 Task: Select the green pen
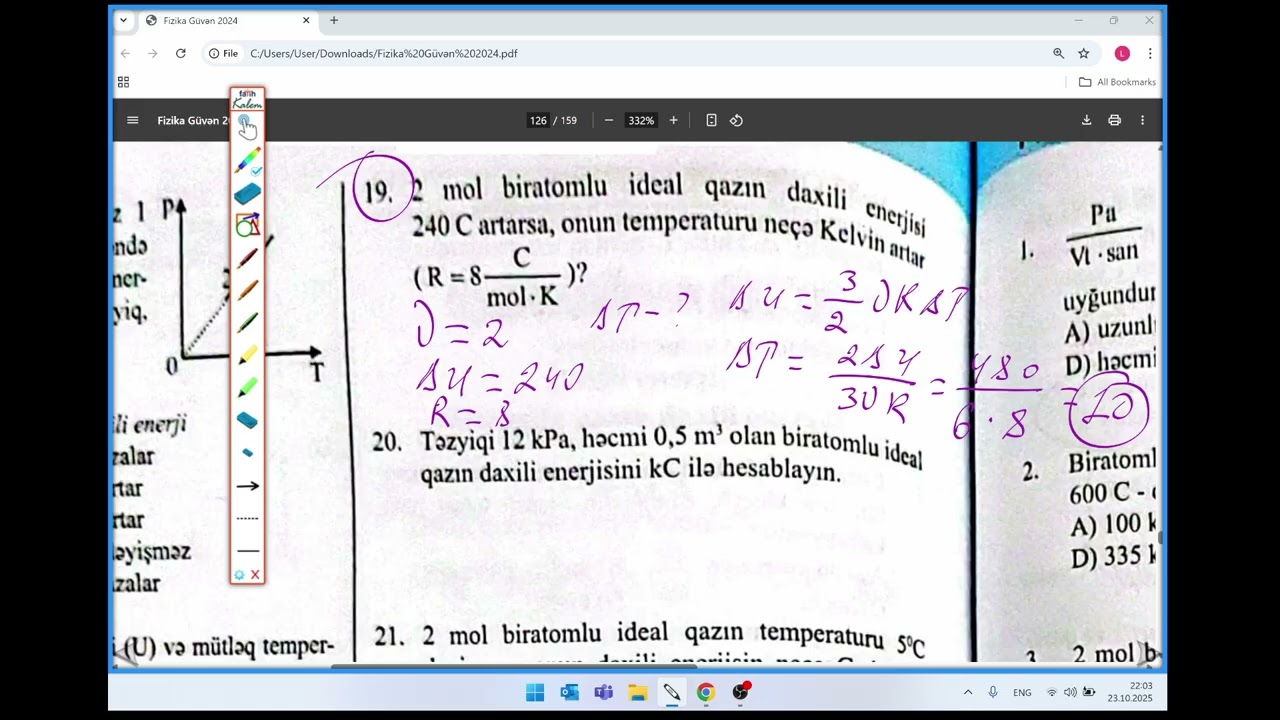pos(247,322)
